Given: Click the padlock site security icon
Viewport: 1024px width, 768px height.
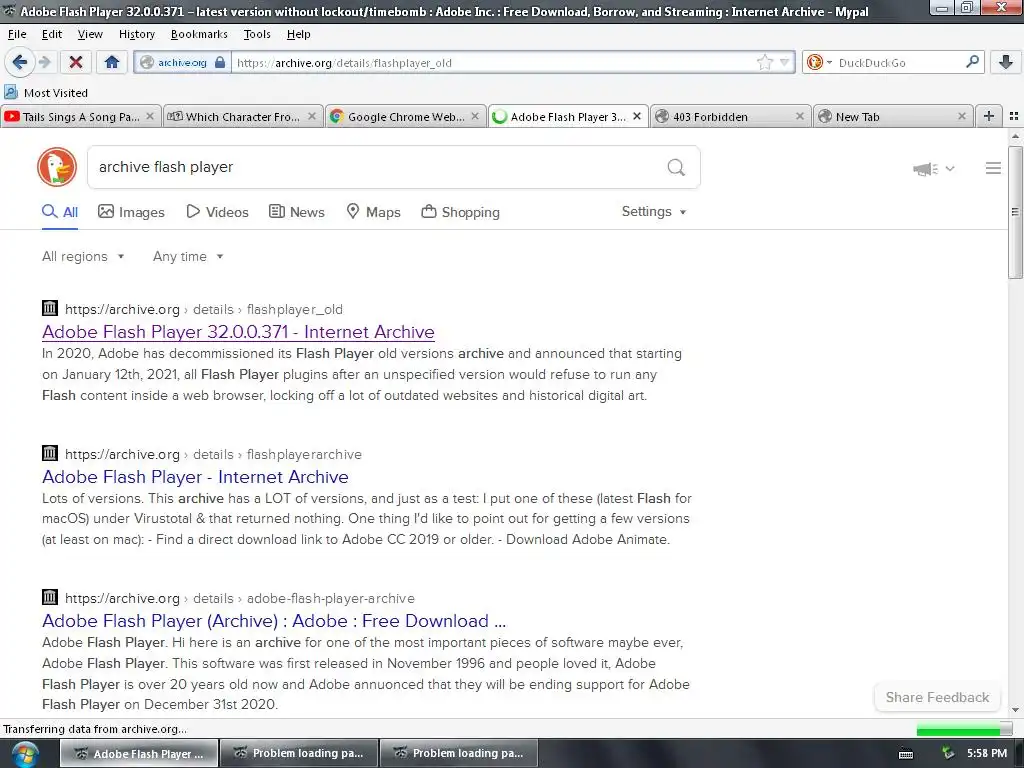Looking at the screenshot, I should tap(220, 63).
